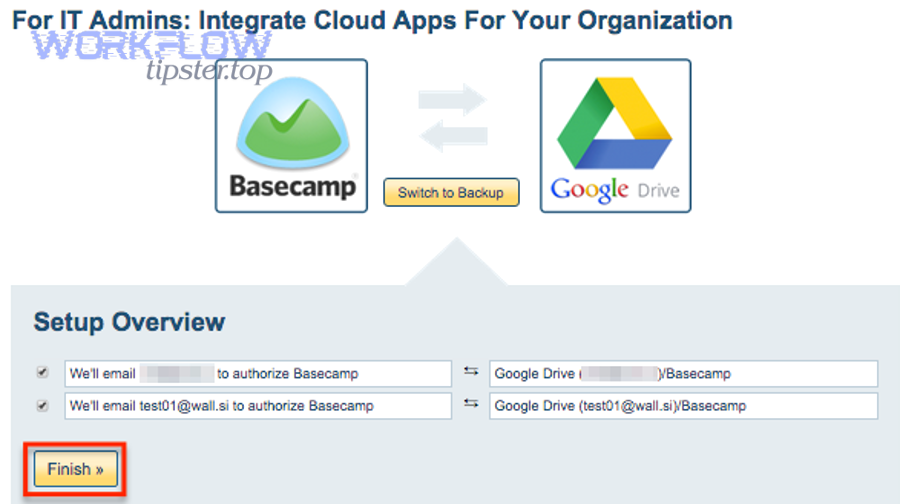Click the large two-way arrows between the app tiles
The height and width of the screenshot is (504, 900).
click(453, 118)
